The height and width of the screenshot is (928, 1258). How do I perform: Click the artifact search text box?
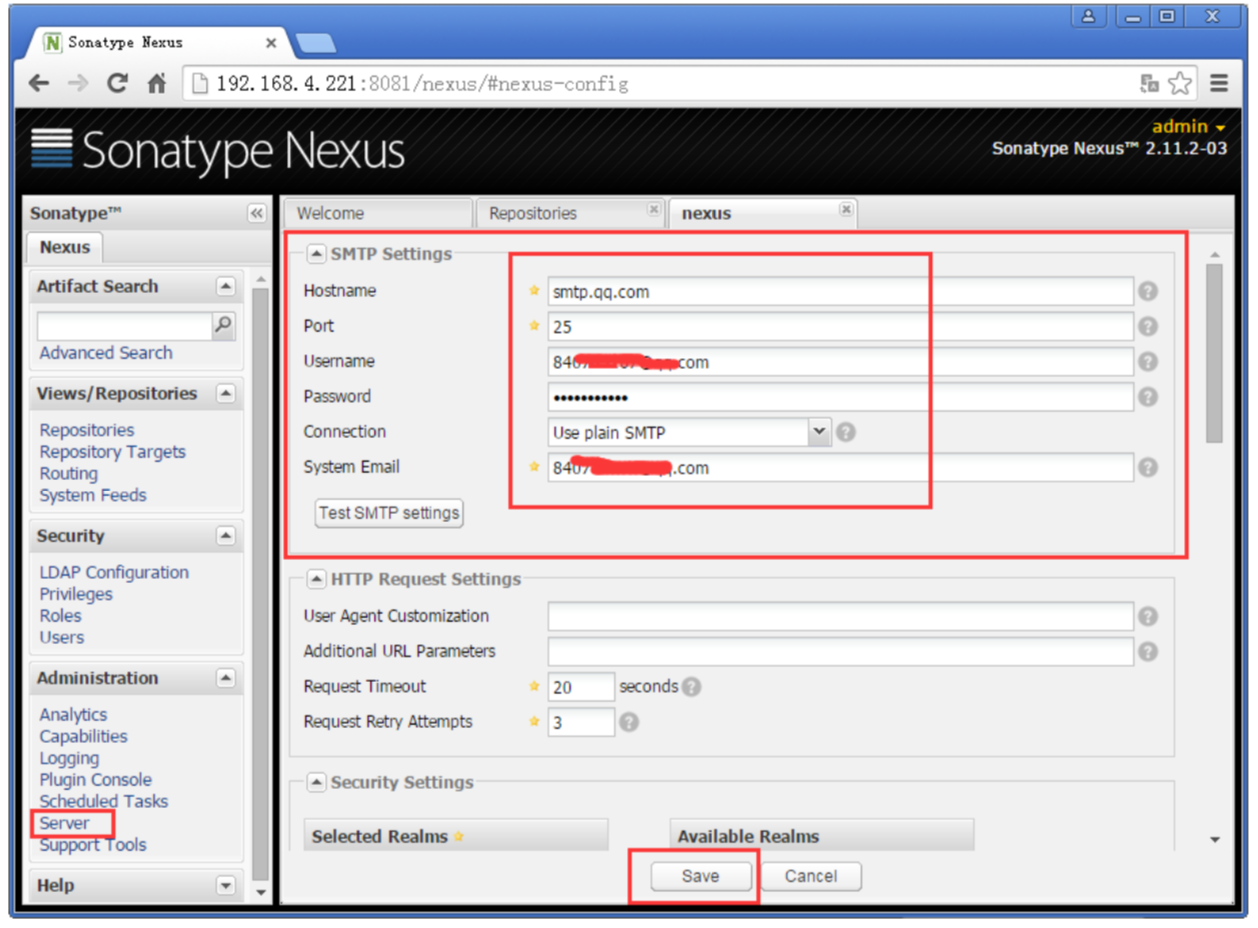pyautogui.click(x=124, y=325)
